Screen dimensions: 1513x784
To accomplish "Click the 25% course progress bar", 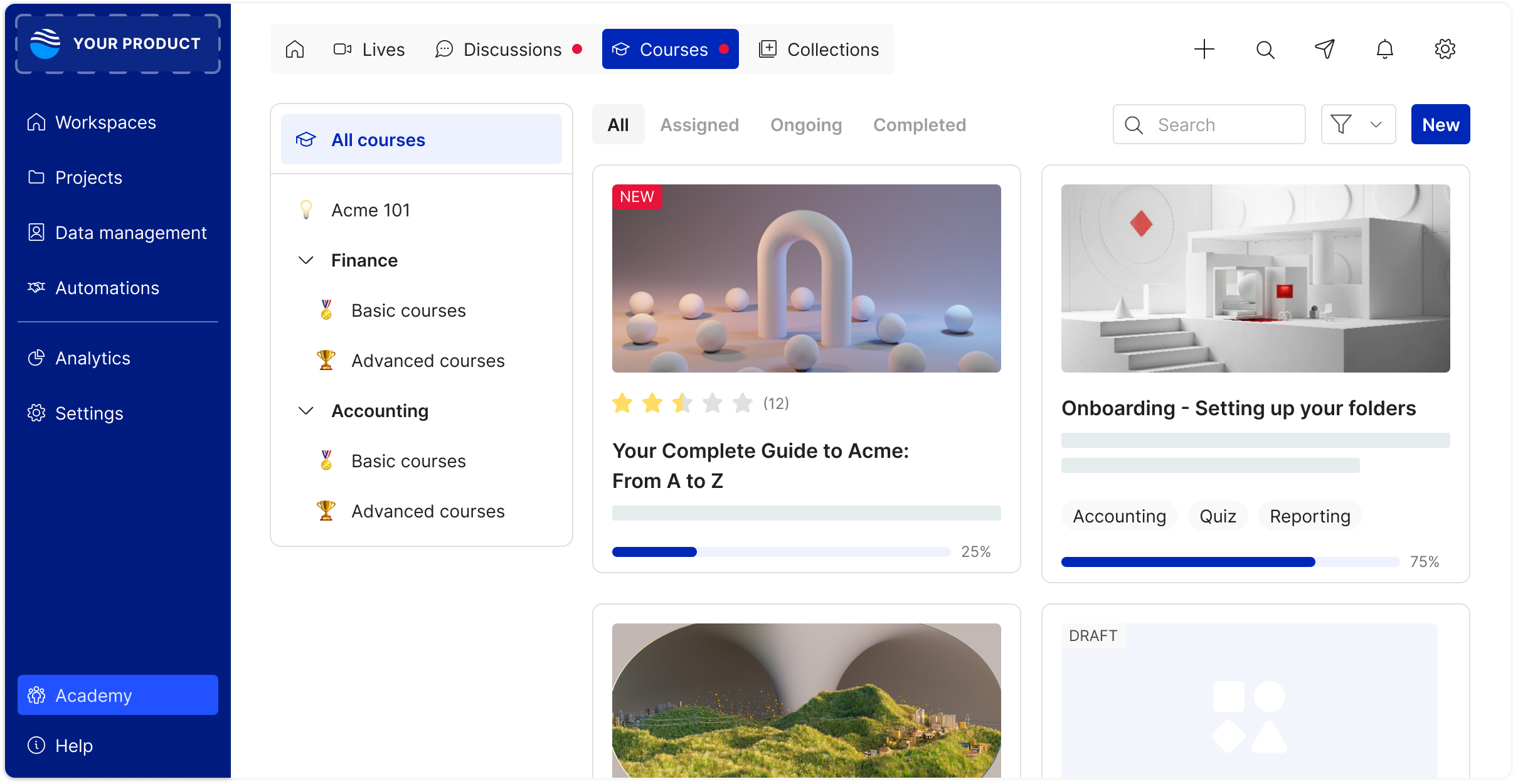I will click(781, 552).
